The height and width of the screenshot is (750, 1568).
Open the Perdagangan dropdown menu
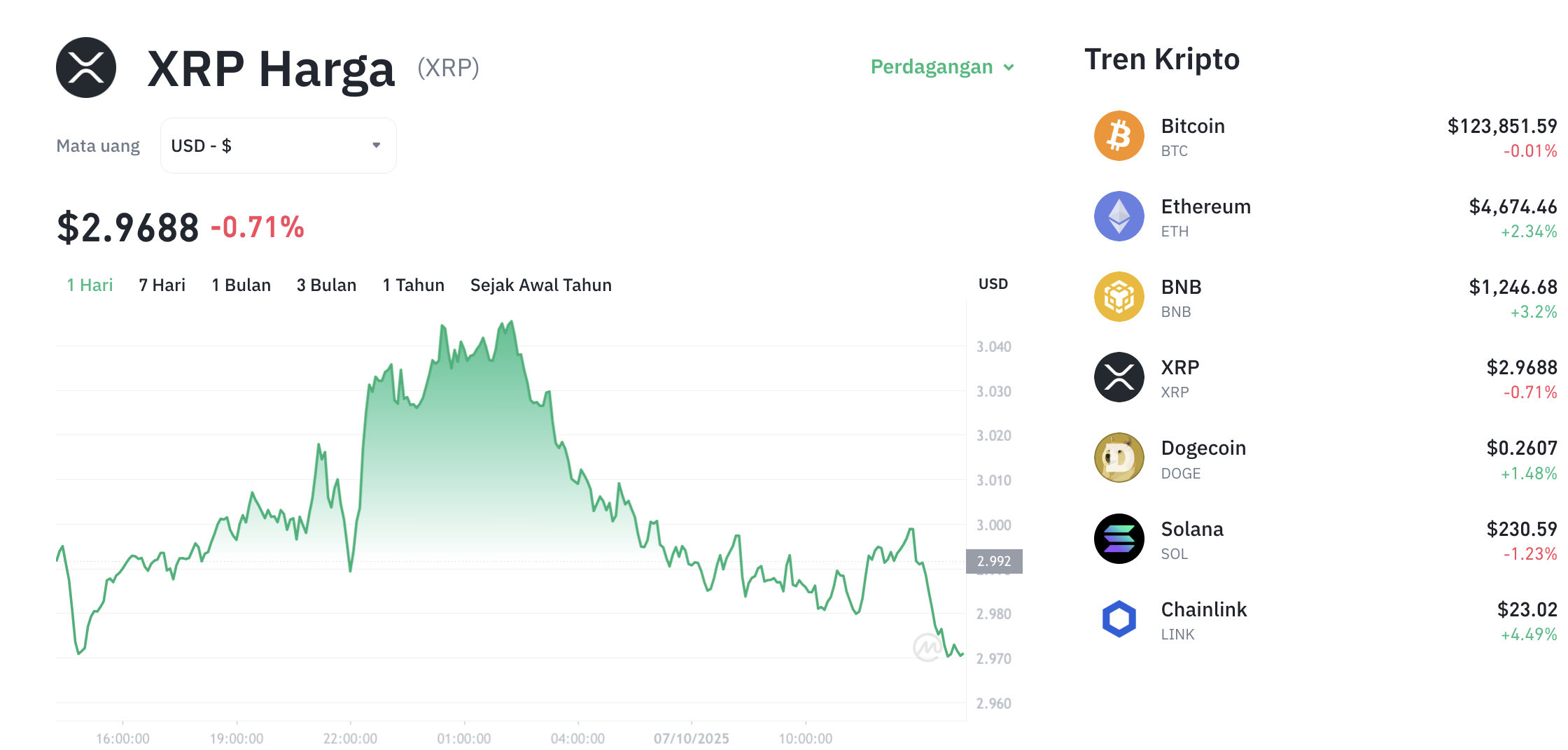(942, 67)
